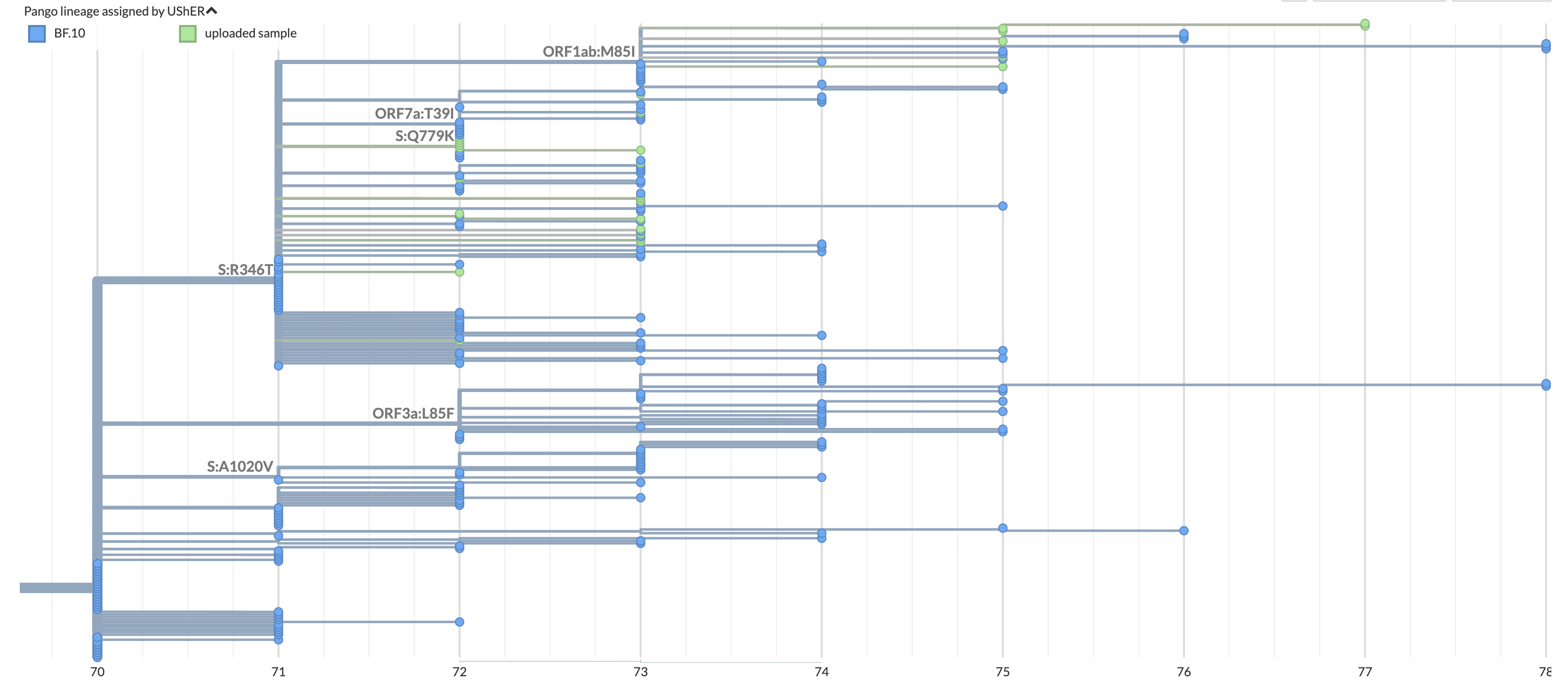Click the S:R346T branch label
Screen dimensions: 1568x682
(245, 269)
